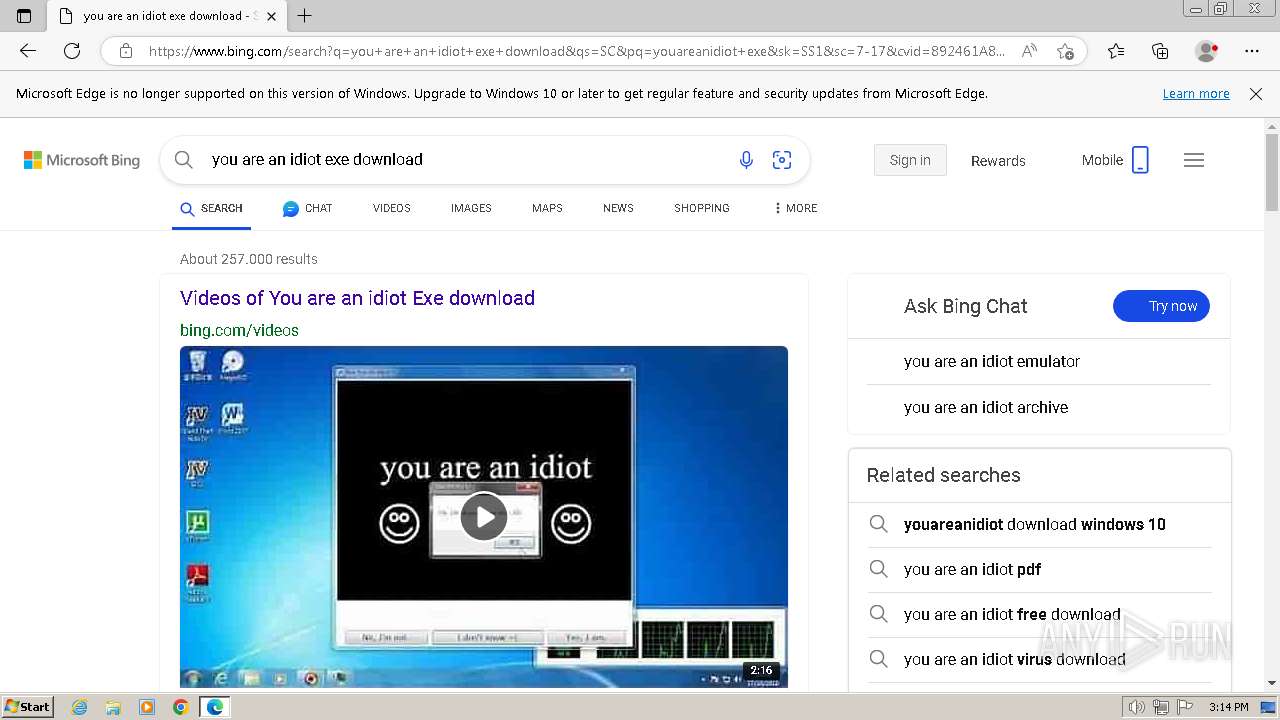Dismiss the Edge unsupported notification bar
Viewport: 1280px width, 720px height.
[1256, 94]
